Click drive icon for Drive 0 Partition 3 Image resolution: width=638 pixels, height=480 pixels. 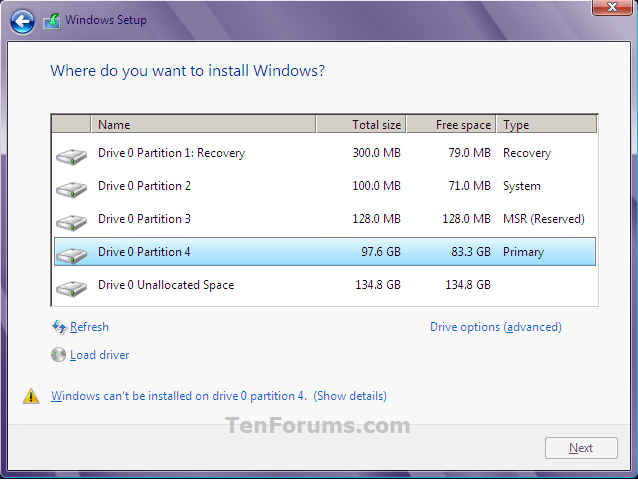click(x=71, y=222)
